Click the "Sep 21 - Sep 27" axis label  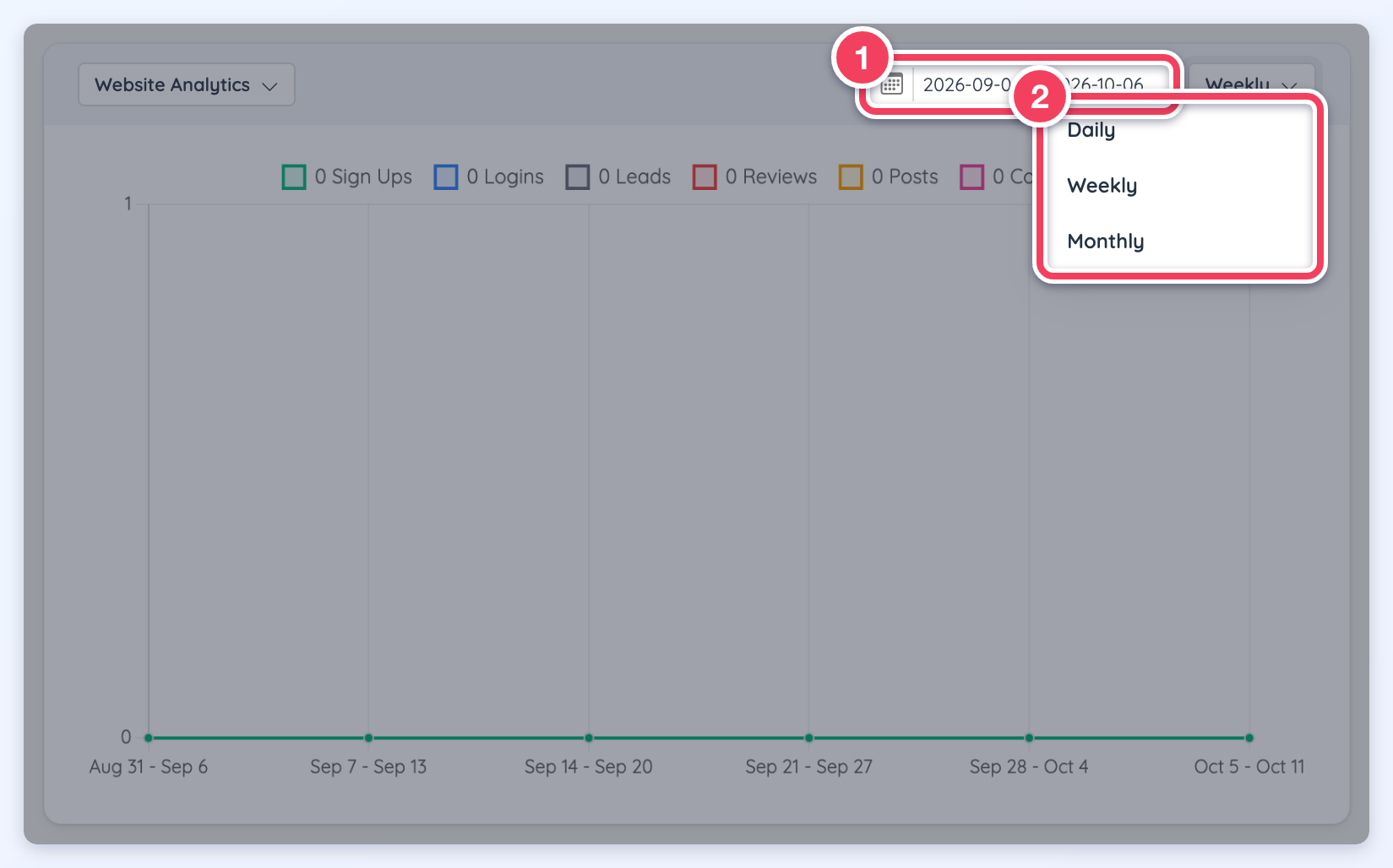(x=809, y=767)
